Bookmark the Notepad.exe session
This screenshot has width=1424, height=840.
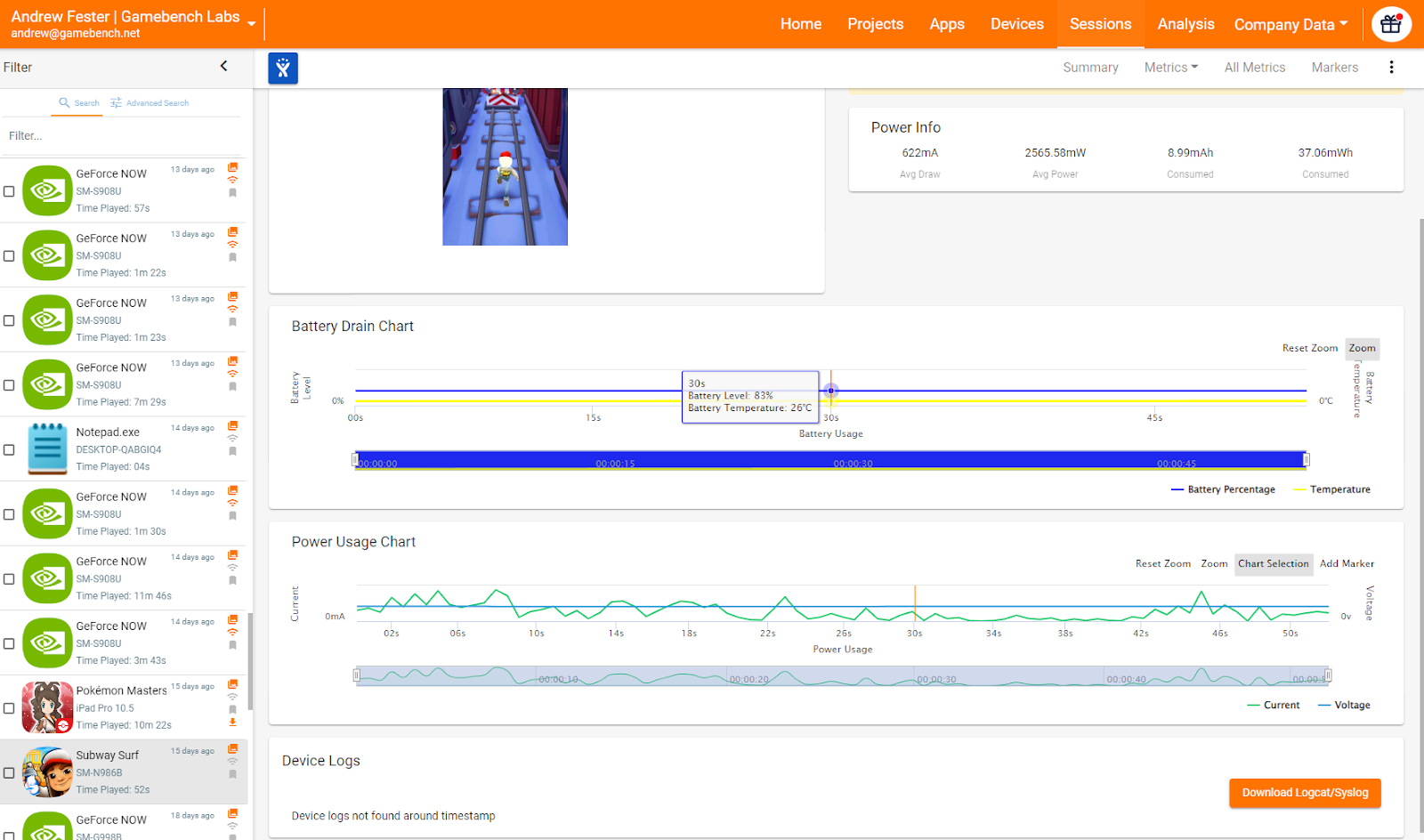[x=232, y=451]
